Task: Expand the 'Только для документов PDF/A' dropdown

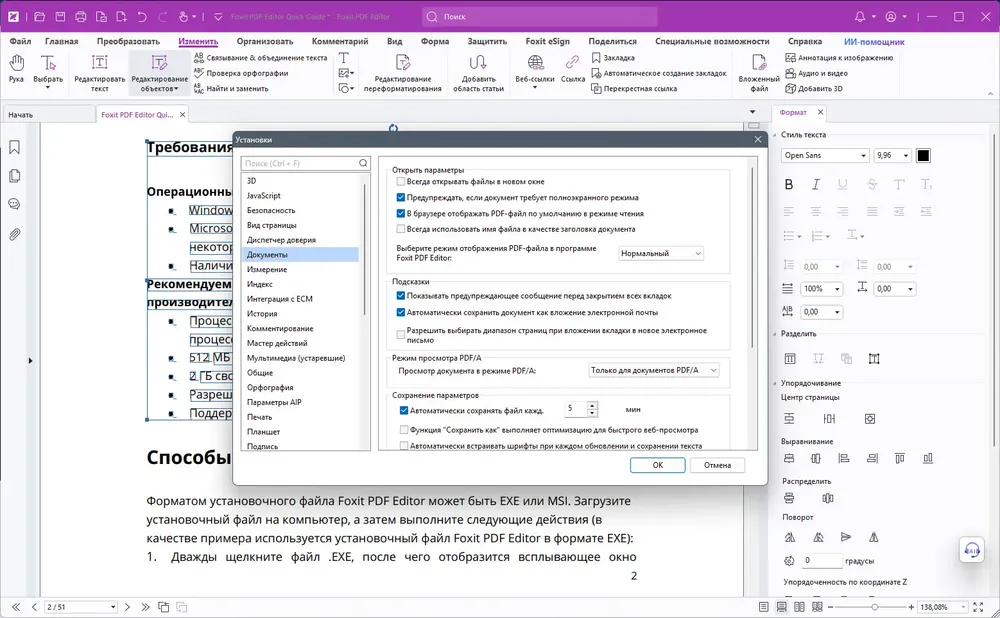Action: pyautogui.click(x=654, y=370)
